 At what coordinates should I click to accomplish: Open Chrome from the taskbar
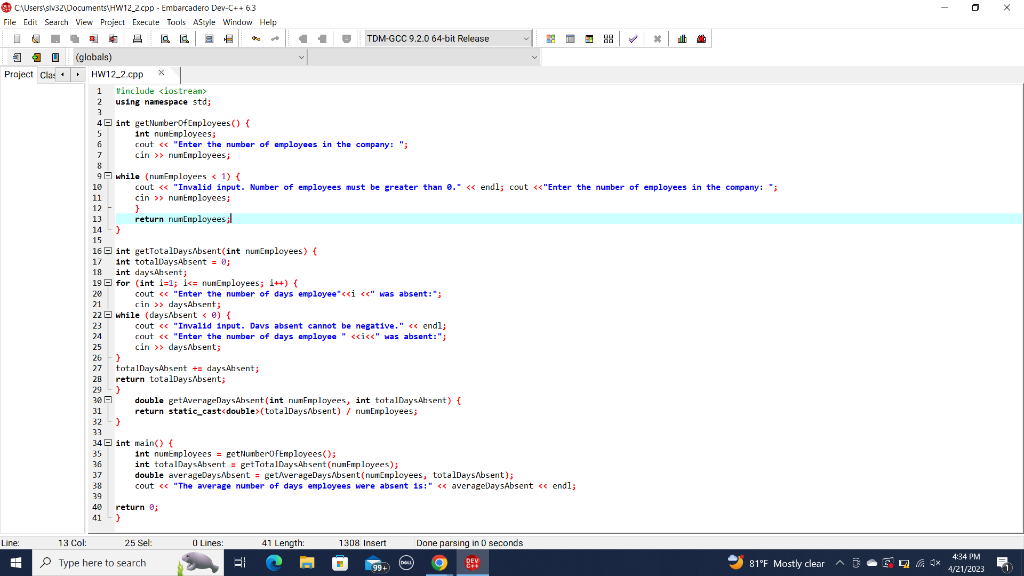click(x=438, y=561)
